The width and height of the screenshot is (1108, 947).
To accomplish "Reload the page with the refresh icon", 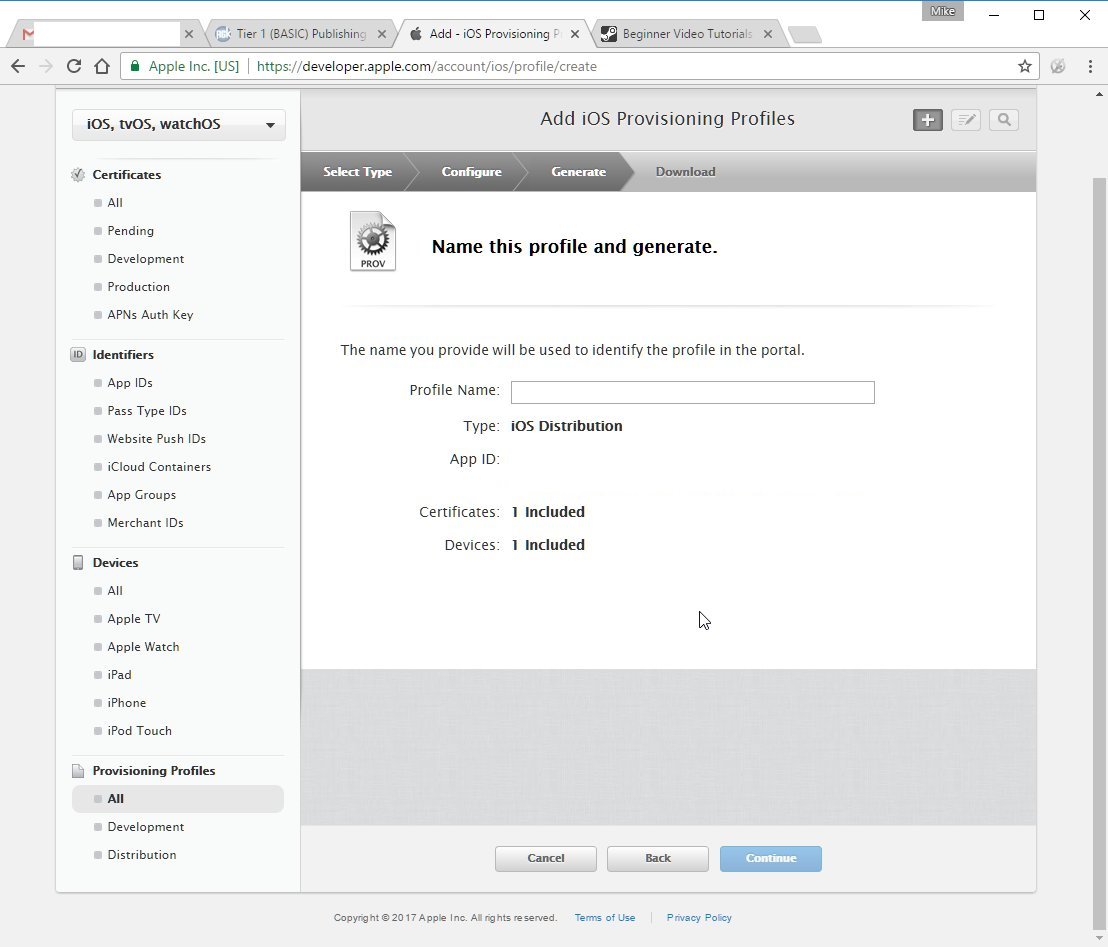I will coord(73,66).
